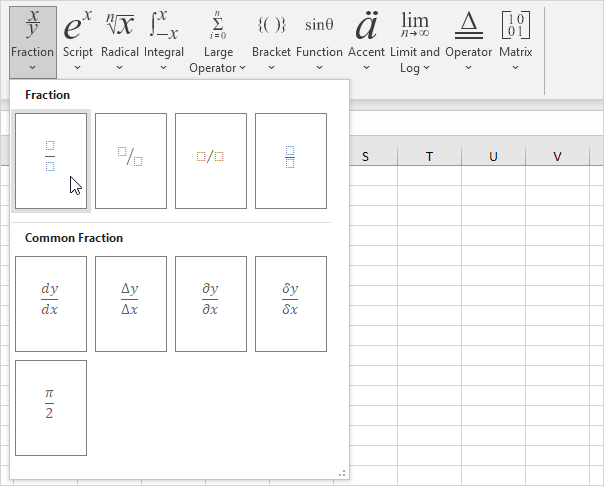Screen dimensions: 604x486
Task: Insert the pi over 2 fraction
Action: 51,407
